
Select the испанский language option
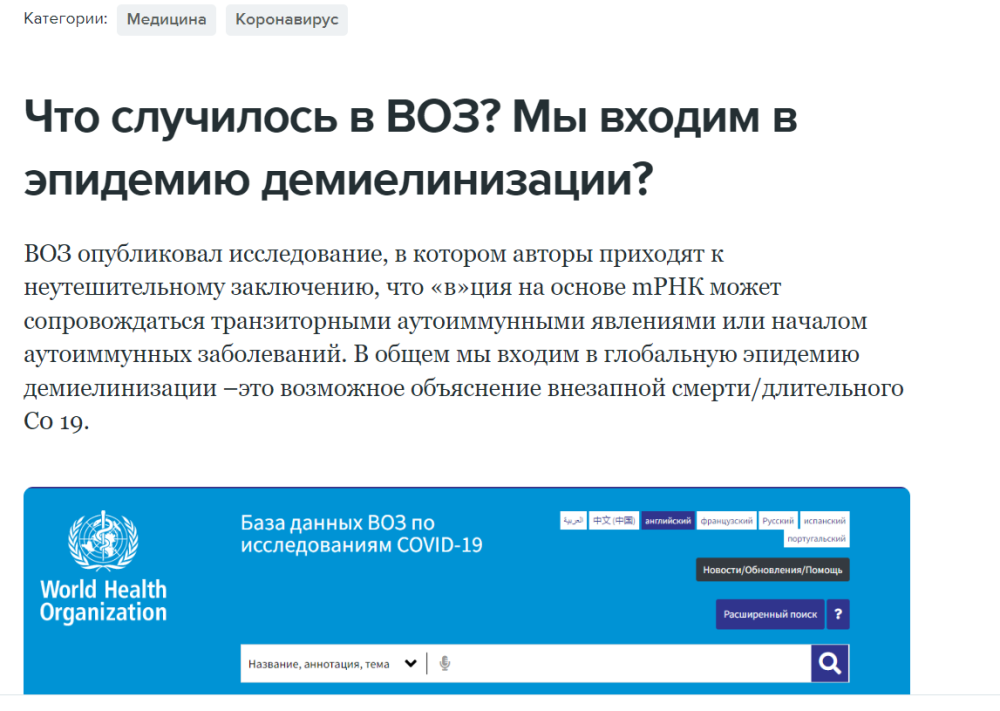tap(825, 520)
